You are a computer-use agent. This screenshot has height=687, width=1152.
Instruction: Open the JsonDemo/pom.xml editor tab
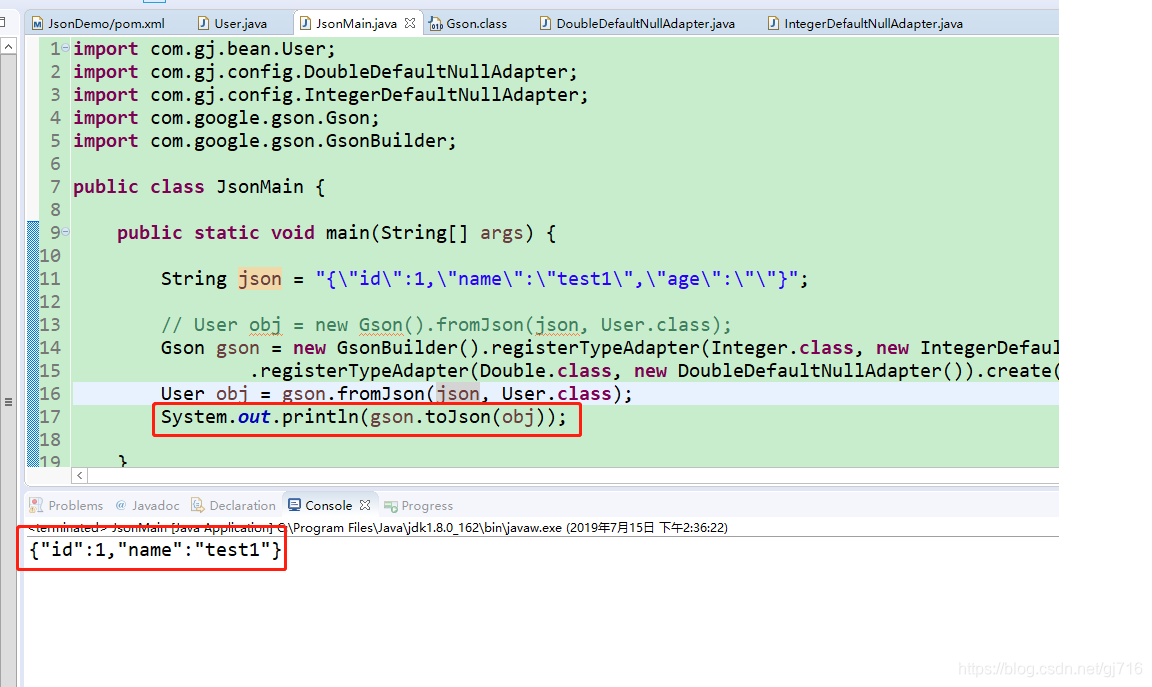click(99, 24)
